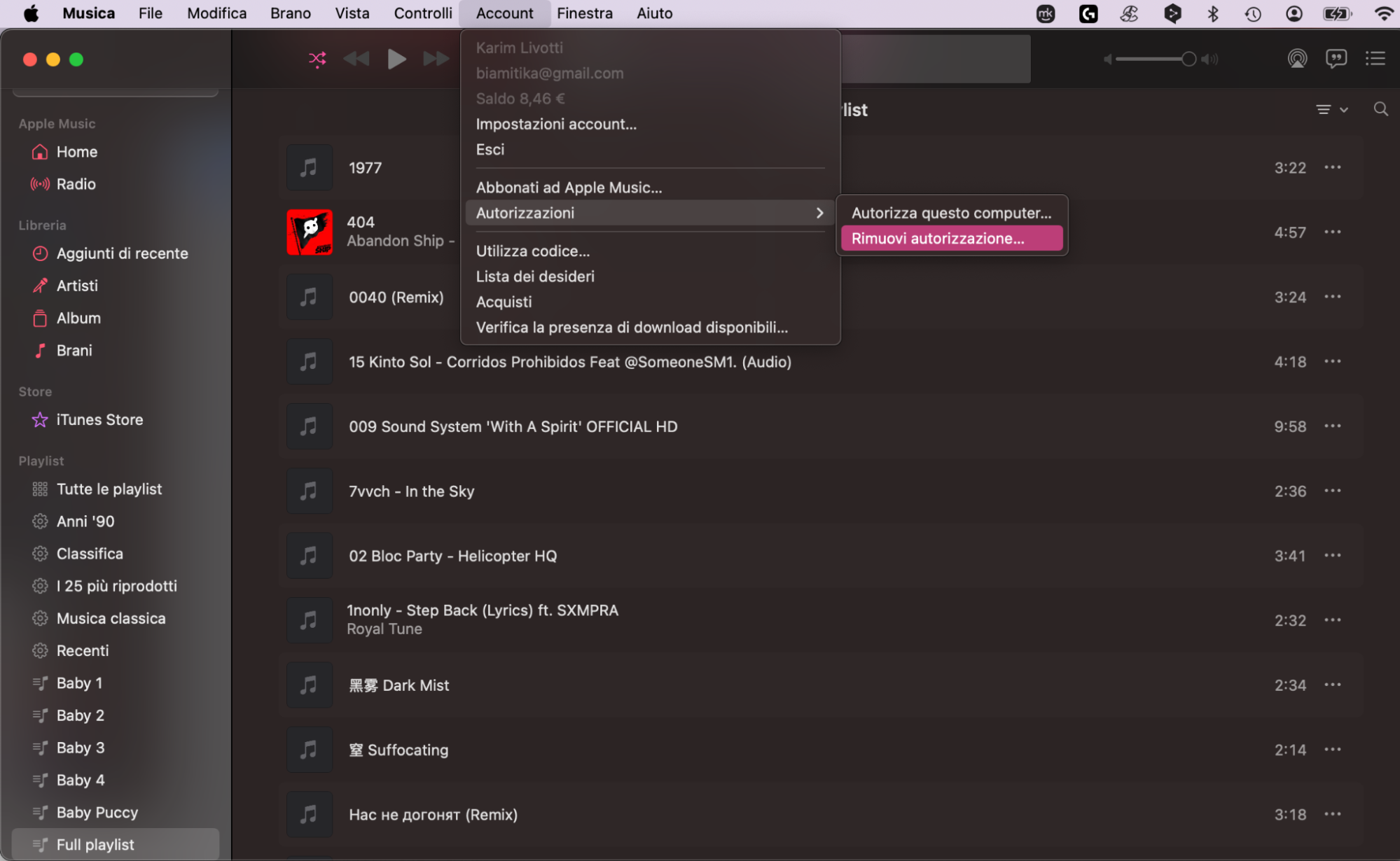
Task: Click music note thumbnail for 1977
Action: click(310, 167)
